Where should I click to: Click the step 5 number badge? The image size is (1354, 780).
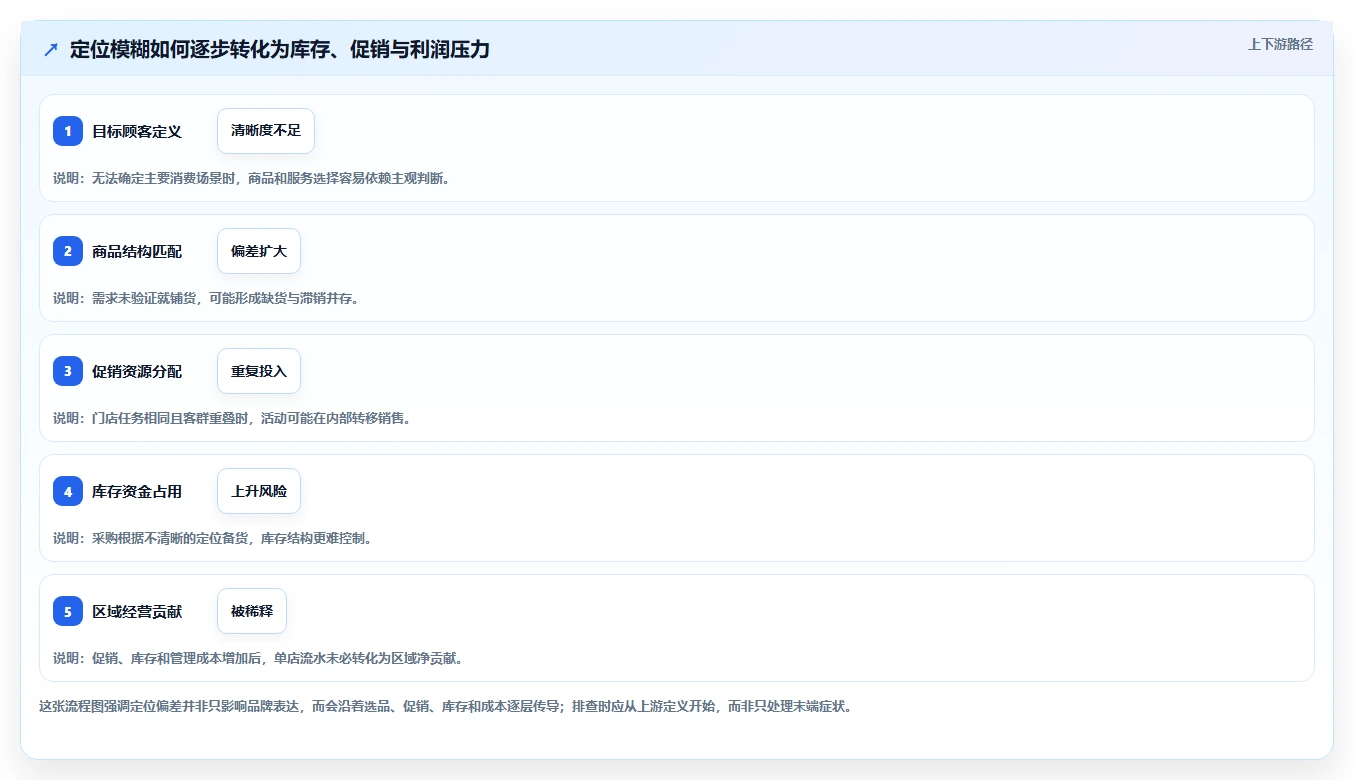[68, 611]
